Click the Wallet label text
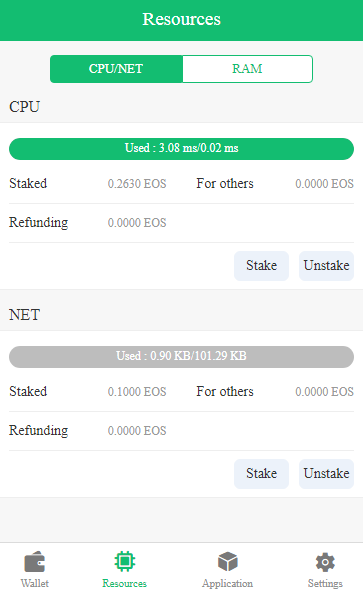Image resolution: width=363 pixels, height=595 pixels. 35,583
